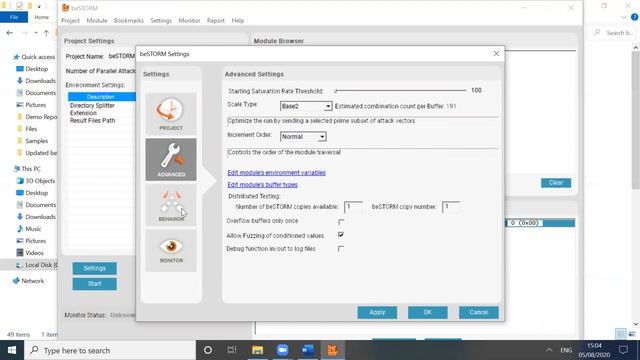Close the beSTORM Settings dialog
This screenshot has height=360, width=640.
(x=496, y=54)
